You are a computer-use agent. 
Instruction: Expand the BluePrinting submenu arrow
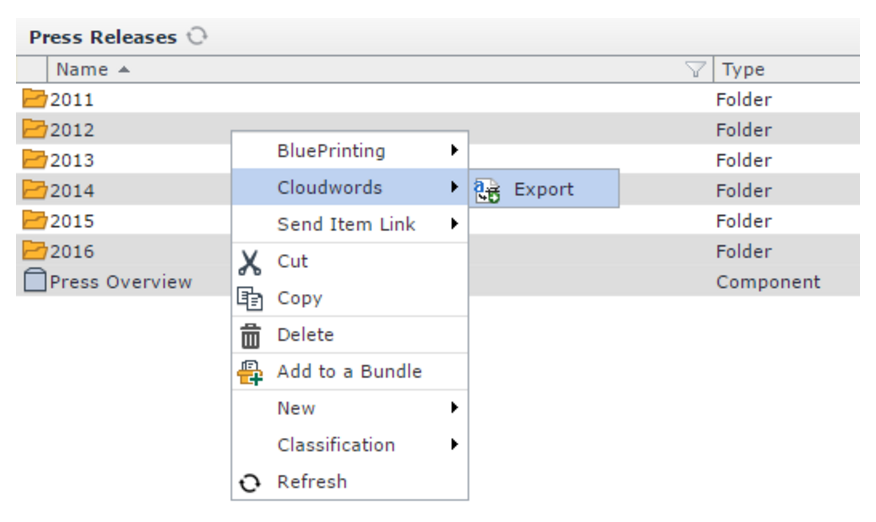click(454, 151)
